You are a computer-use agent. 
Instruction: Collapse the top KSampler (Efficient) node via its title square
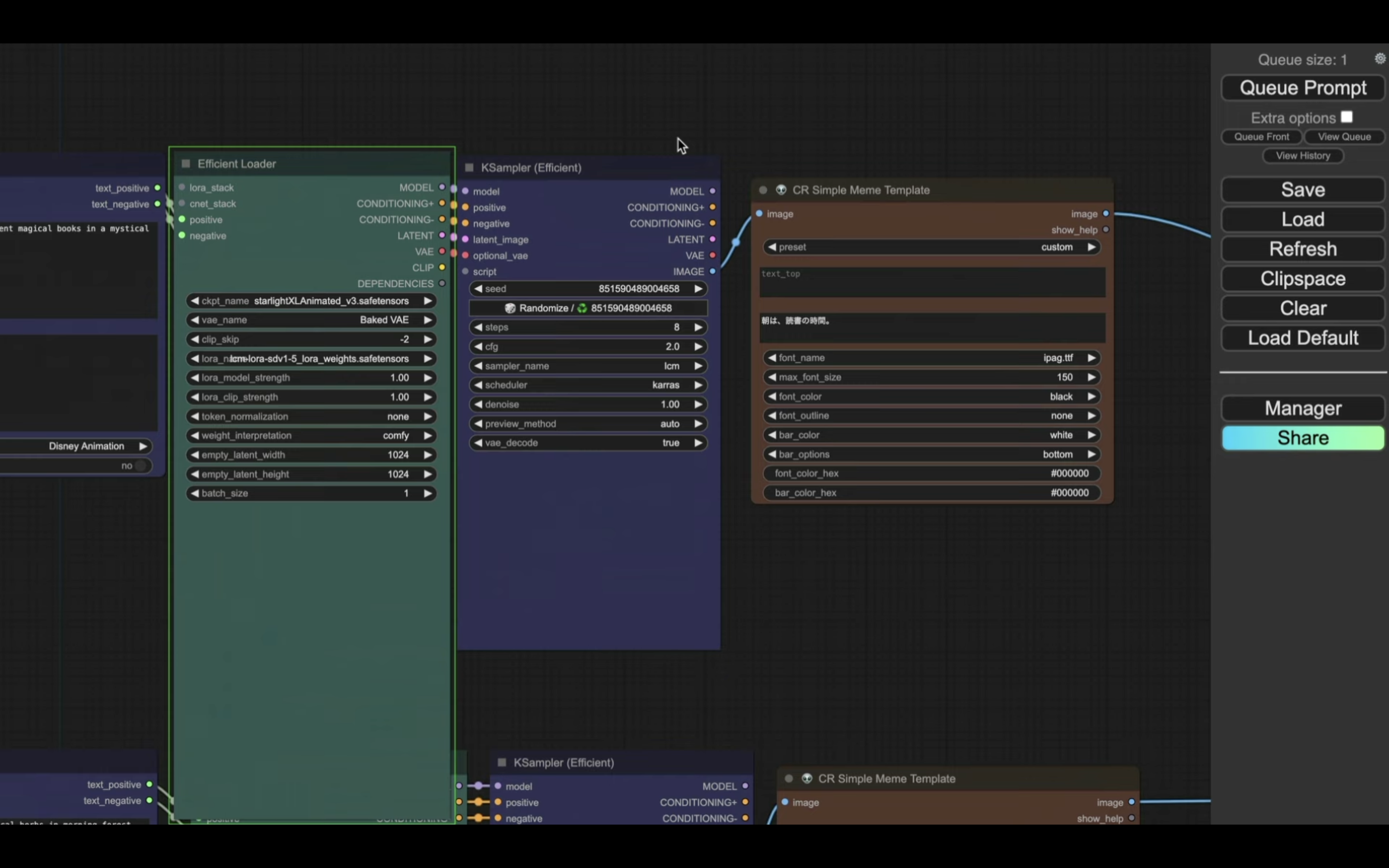tap(469, 168)
